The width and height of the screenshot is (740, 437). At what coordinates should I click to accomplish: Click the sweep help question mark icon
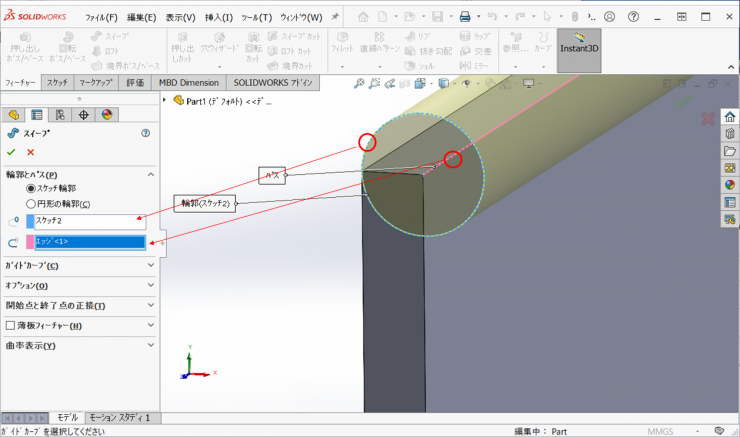146,133
